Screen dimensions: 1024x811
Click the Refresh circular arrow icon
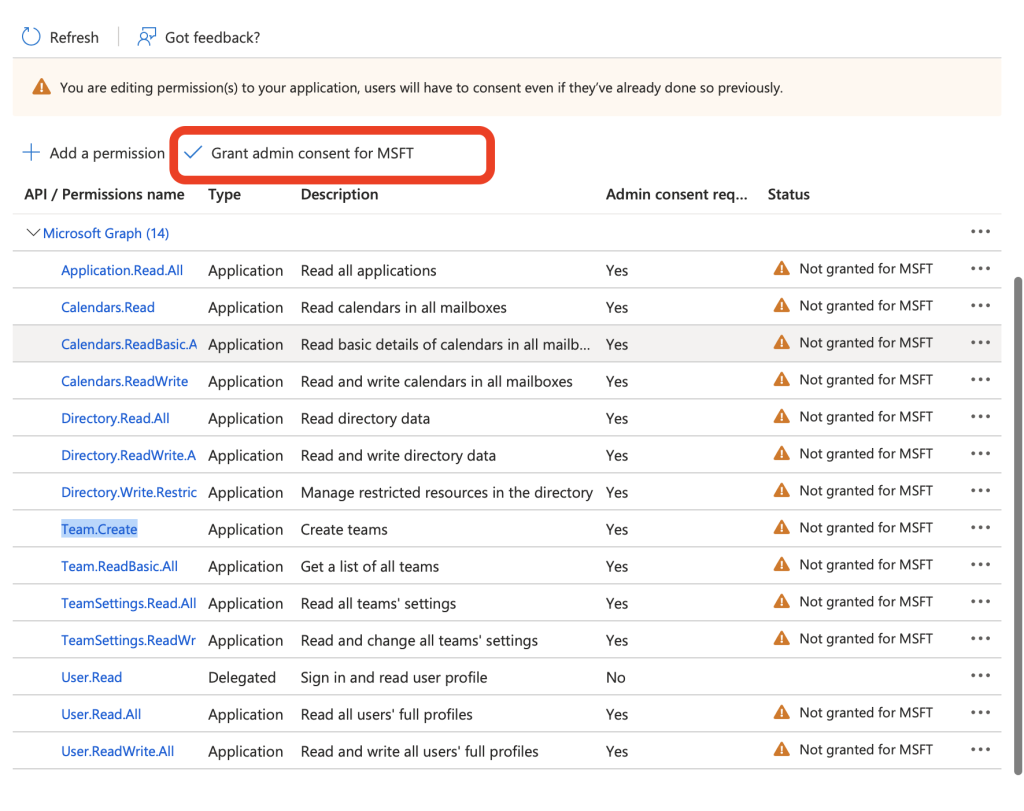click(31, 37)
